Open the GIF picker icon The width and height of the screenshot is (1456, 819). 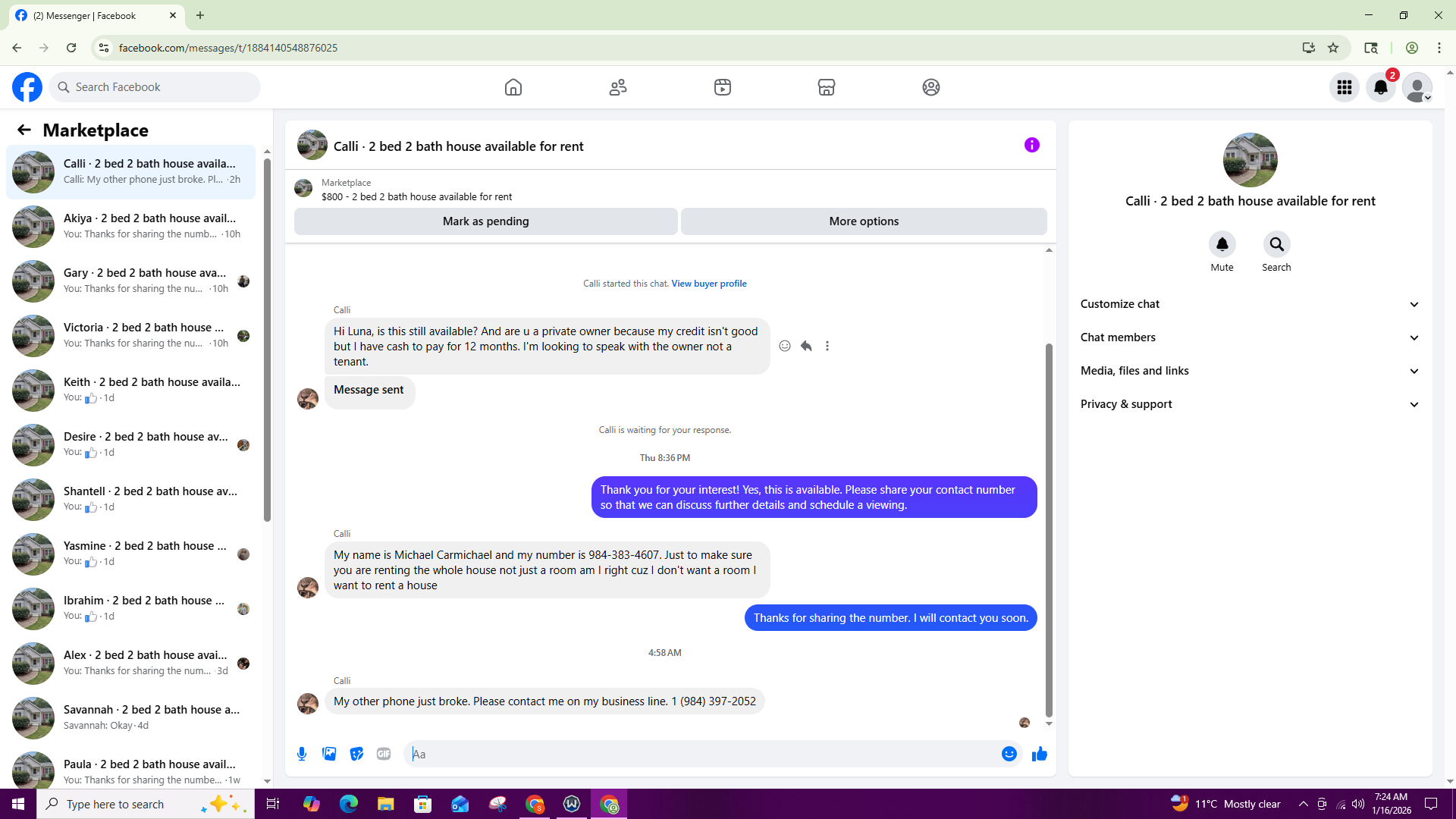coord(384,754)
